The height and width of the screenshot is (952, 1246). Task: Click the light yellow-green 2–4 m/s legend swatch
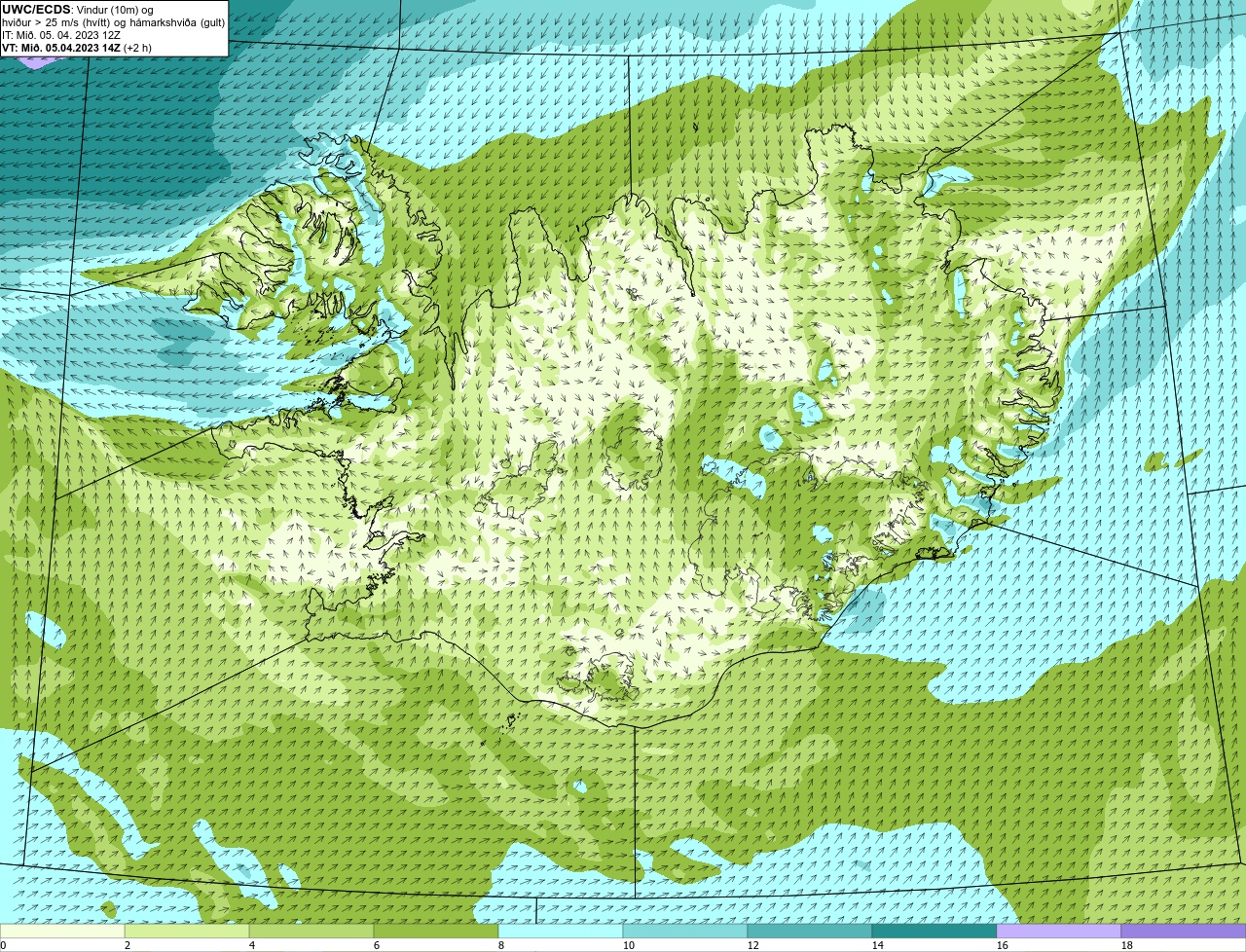(187, 931)
